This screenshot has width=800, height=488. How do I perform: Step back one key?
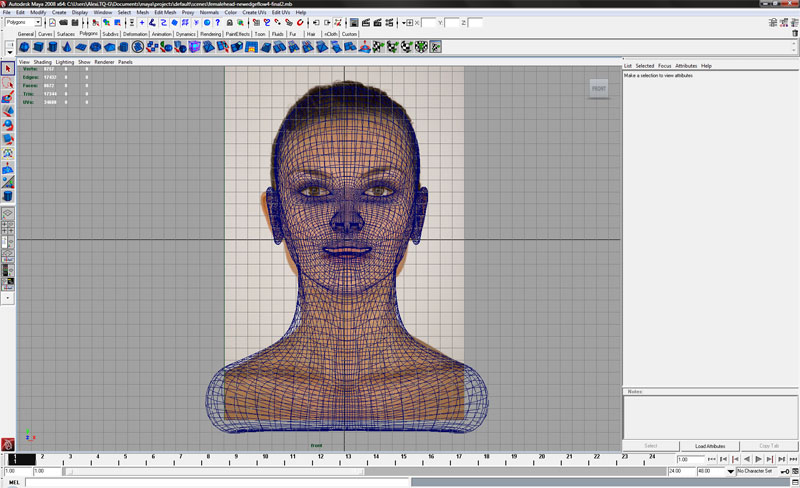[x=735, y=459]
